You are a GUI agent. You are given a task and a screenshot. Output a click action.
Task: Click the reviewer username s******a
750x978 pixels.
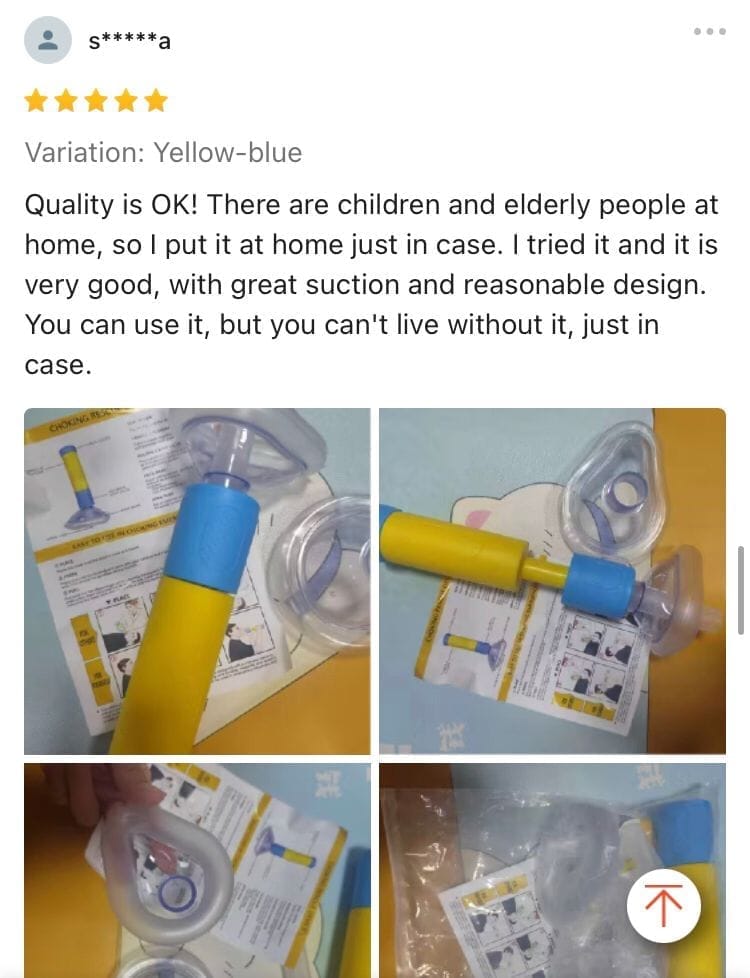point(130,41)
